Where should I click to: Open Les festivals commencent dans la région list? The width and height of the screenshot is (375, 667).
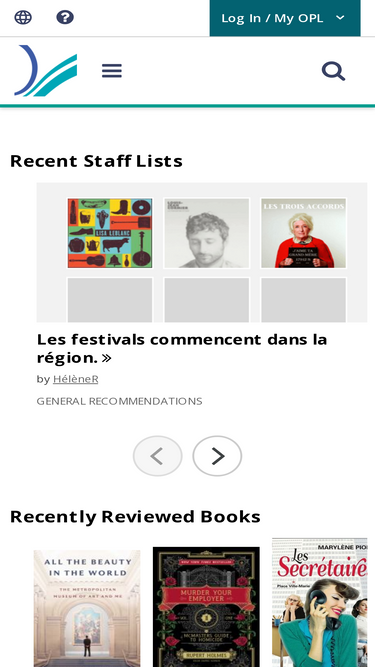coord(182,348)
